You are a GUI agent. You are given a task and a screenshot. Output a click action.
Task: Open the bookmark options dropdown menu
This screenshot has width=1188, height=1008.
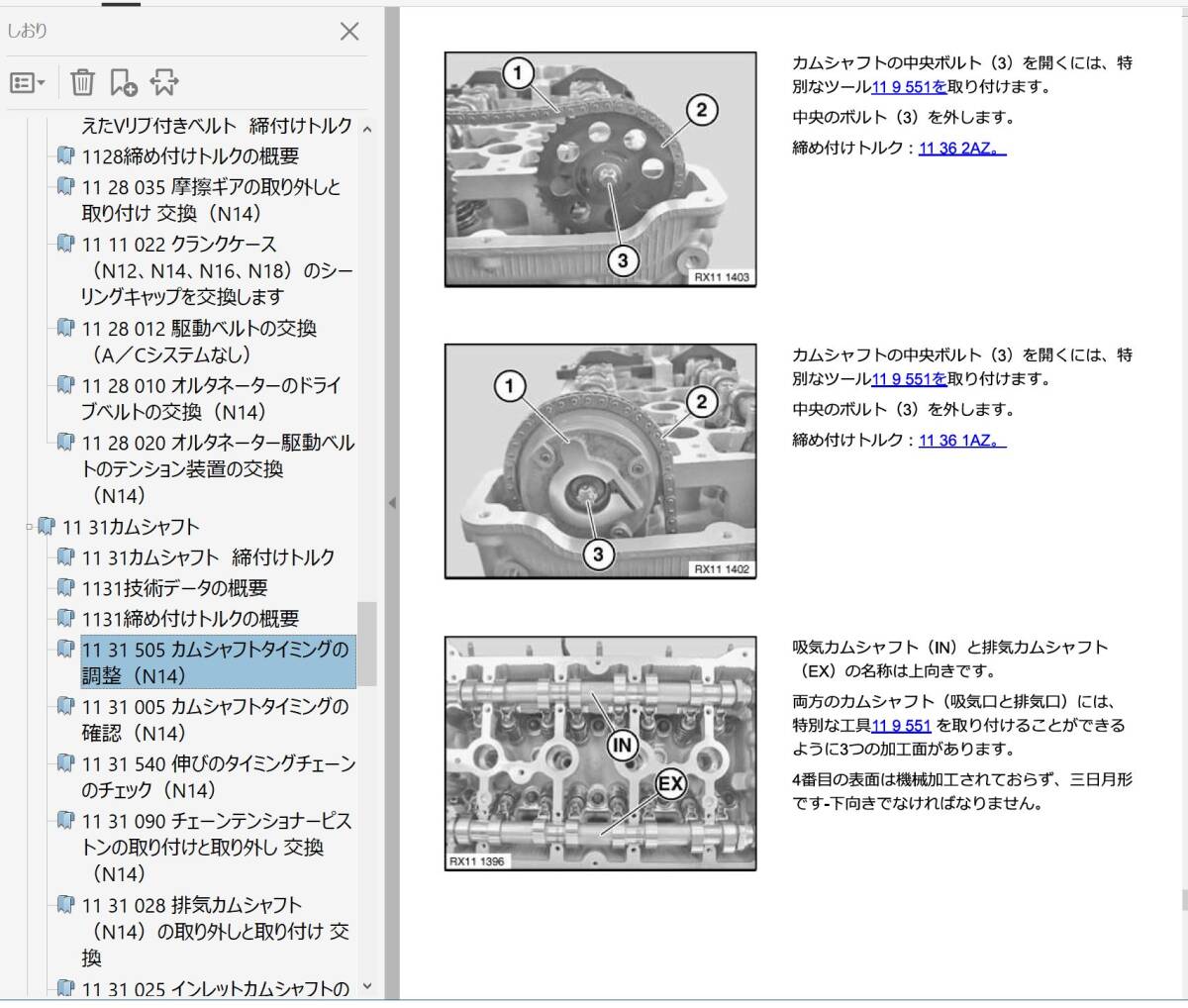[x=28, y=83]
